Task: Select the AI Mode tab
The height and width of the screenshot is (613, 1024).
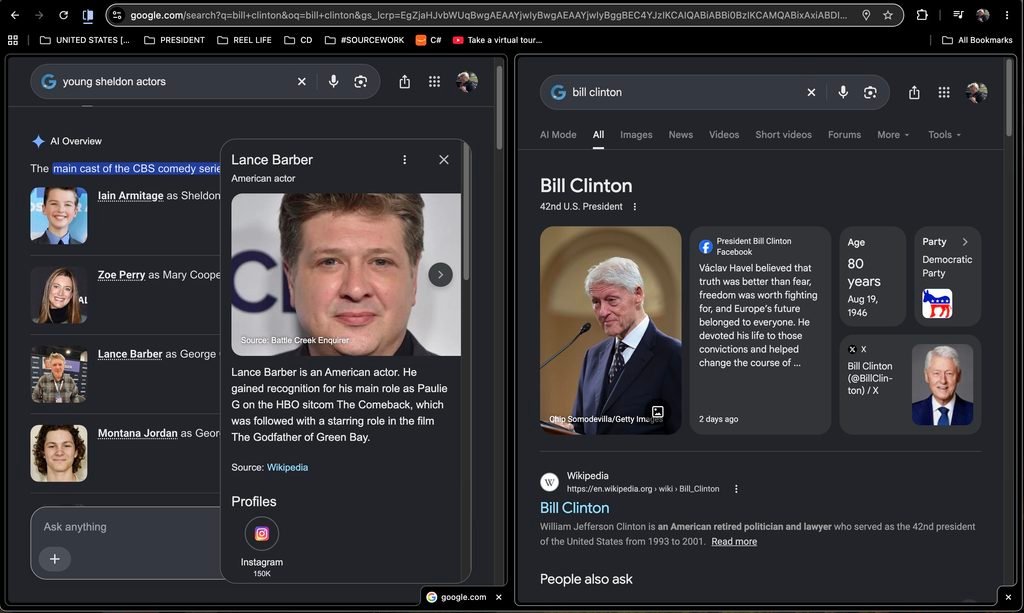Action: click(x=558, y=134)
